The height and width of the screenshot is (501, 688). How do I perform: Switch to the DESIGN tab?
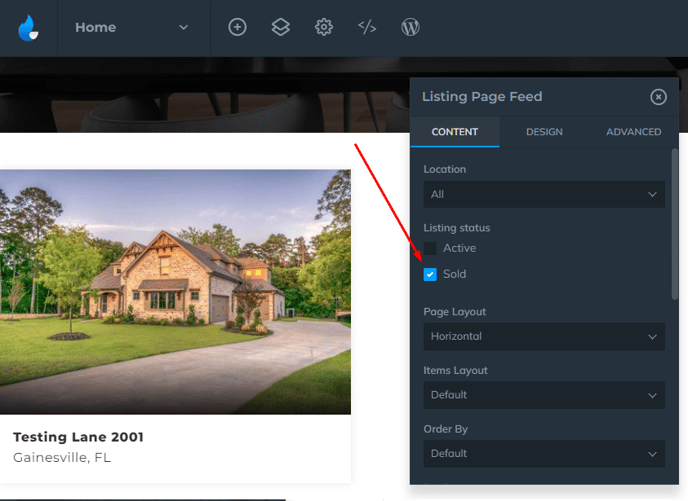544,132
